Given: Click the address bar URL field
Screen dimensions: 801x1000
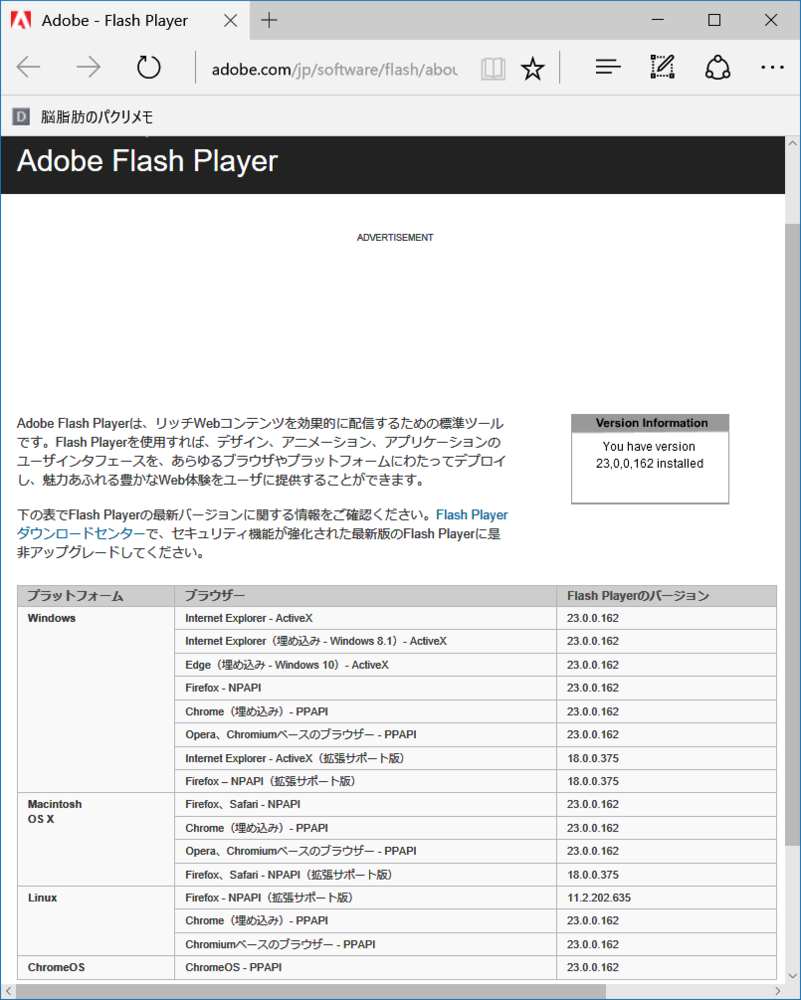Looking at the screenshot, I should point(334,69).
